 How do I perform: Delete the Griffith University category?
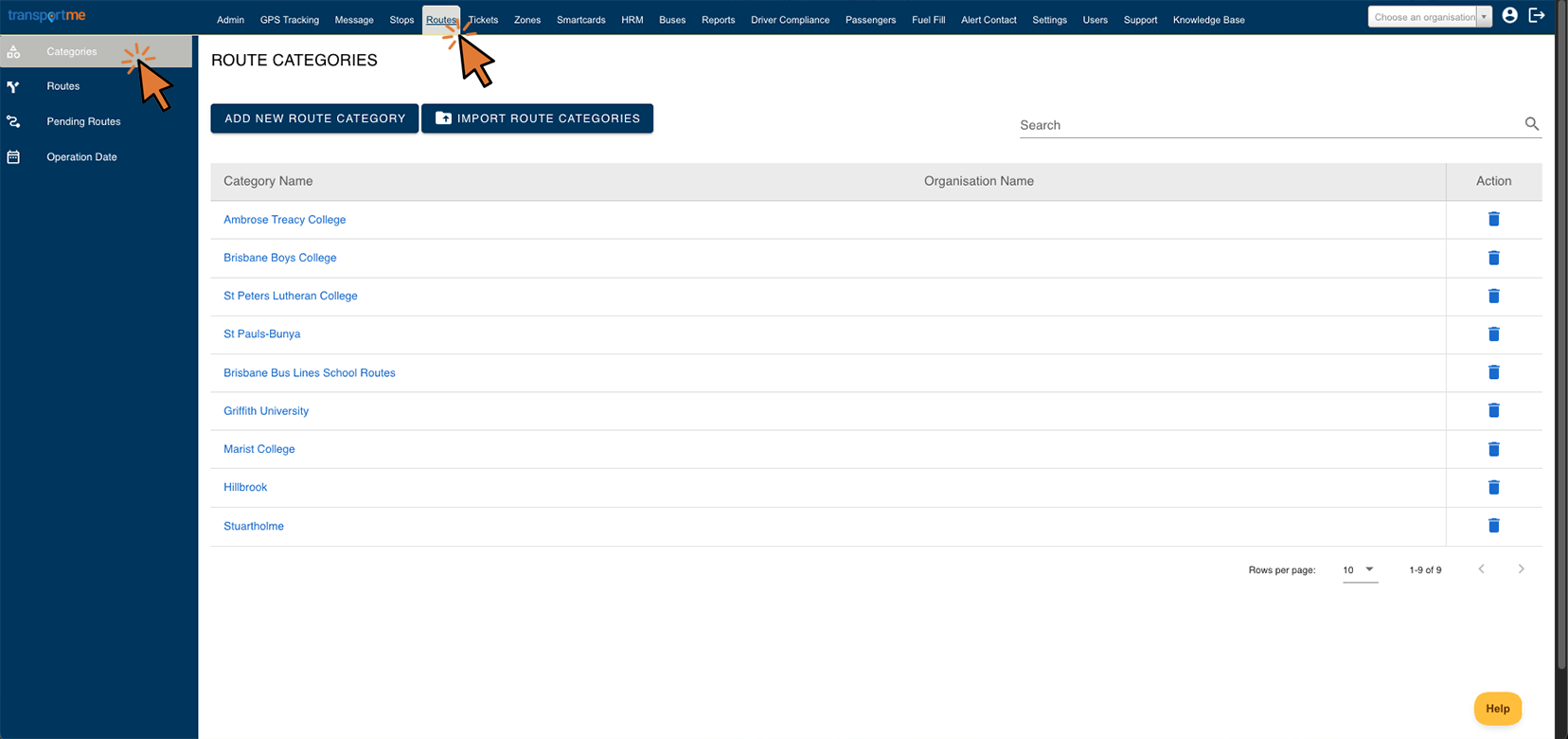point(1493,410)
